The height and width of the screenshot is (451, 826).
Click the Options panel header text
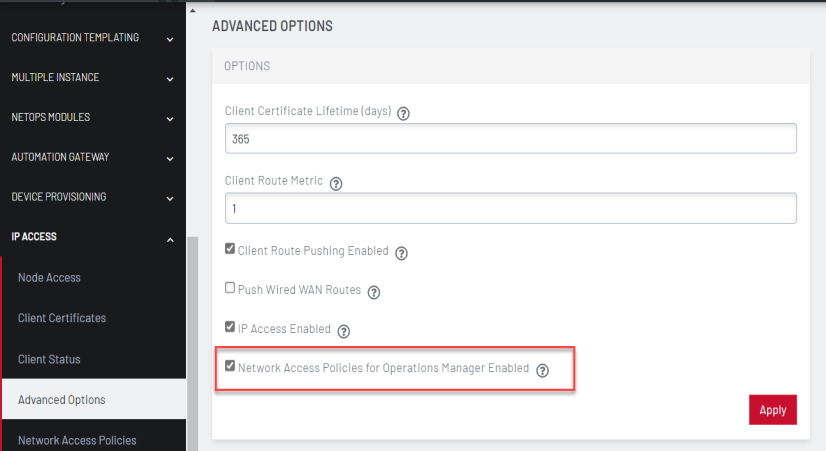(x=247, y=66)
